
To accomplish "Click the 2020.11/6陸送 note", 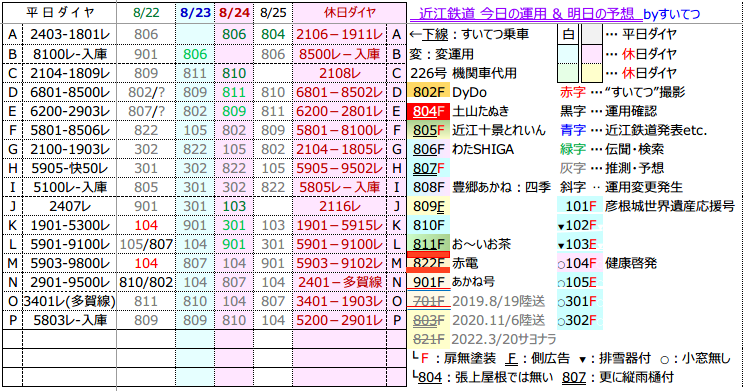I will tap(498, 320).
